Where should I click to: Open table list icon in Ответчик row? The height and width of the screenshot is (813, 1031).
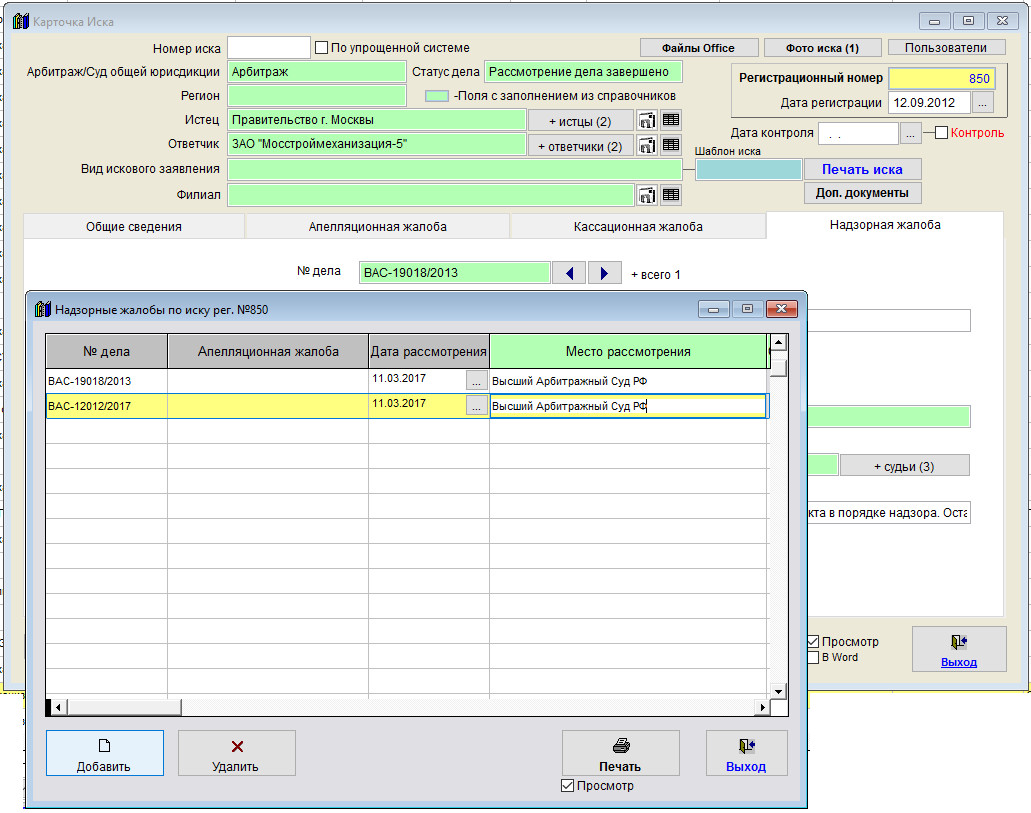pos(670,146)
